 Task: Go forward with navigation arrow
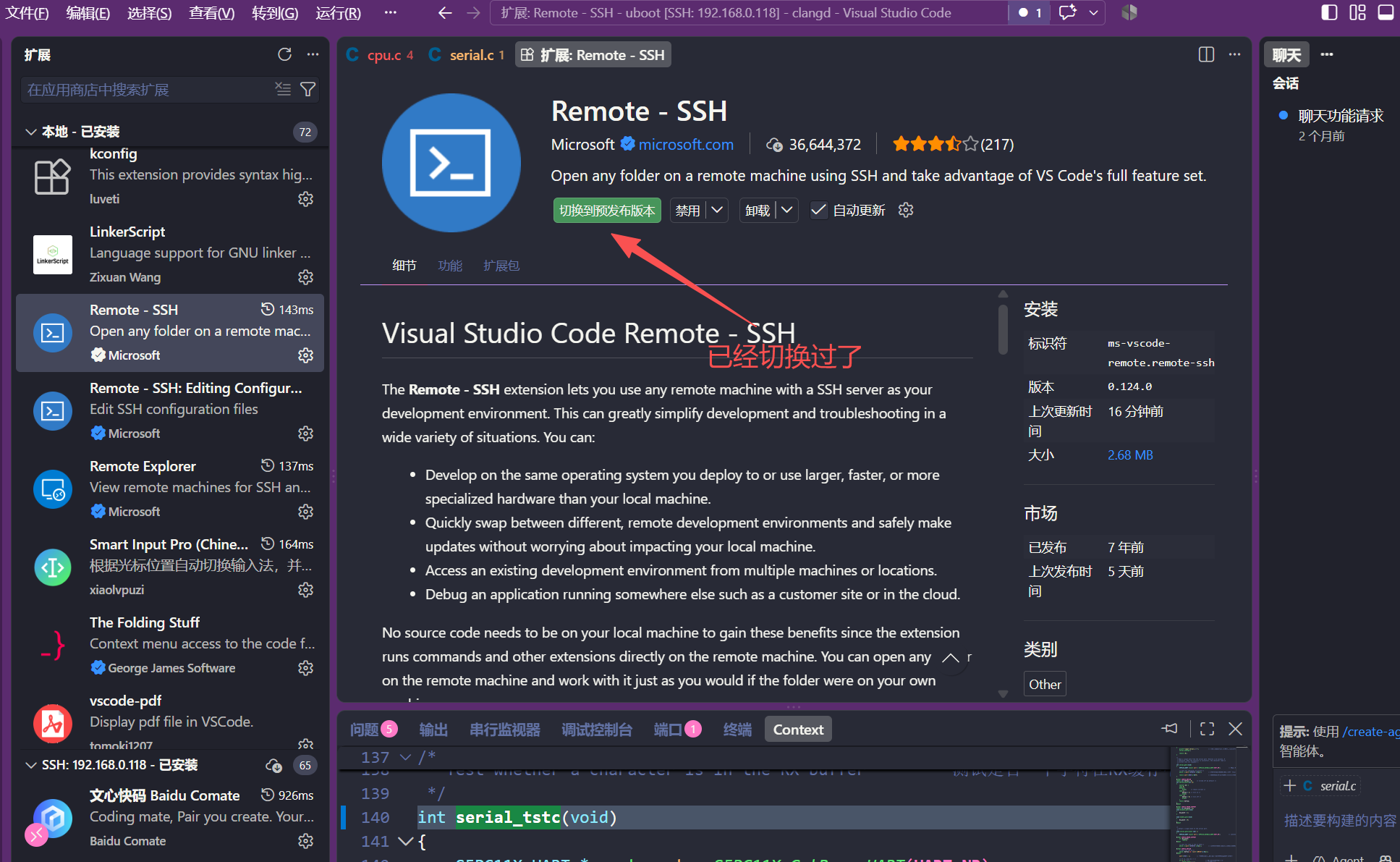tap(473, 12)
